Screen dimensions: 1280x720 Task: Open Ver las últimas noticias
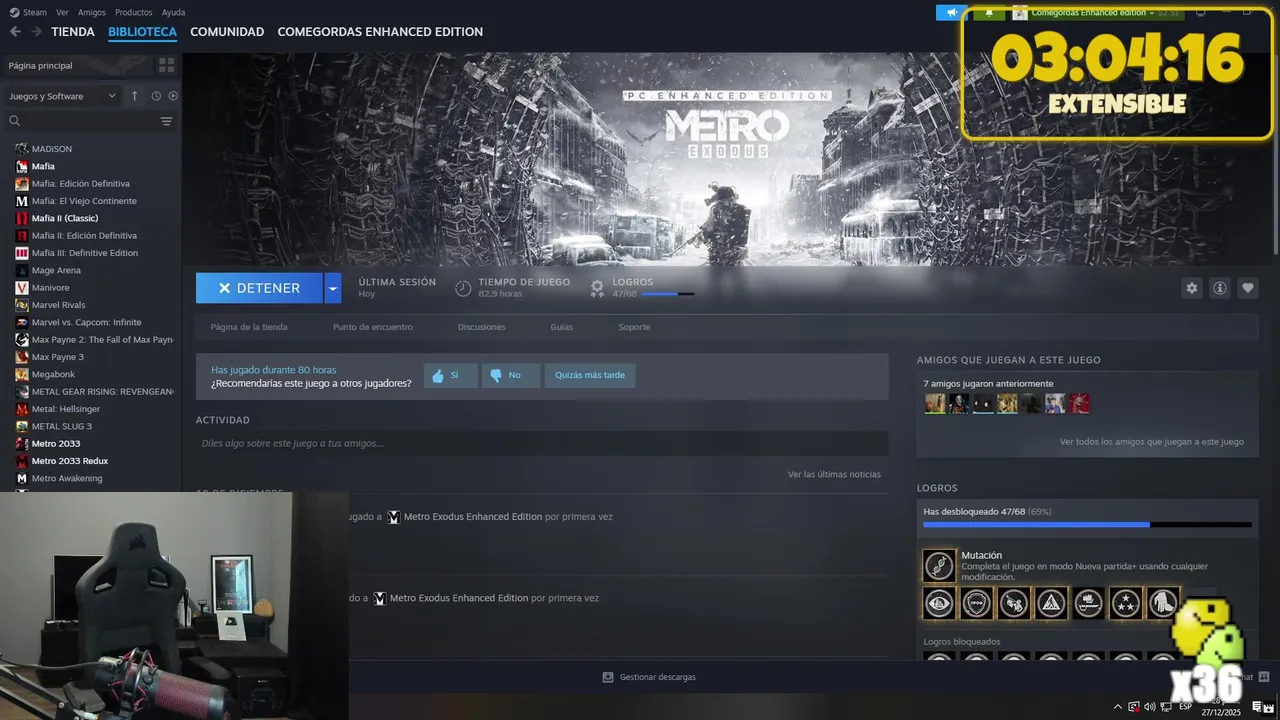(834, 474)
